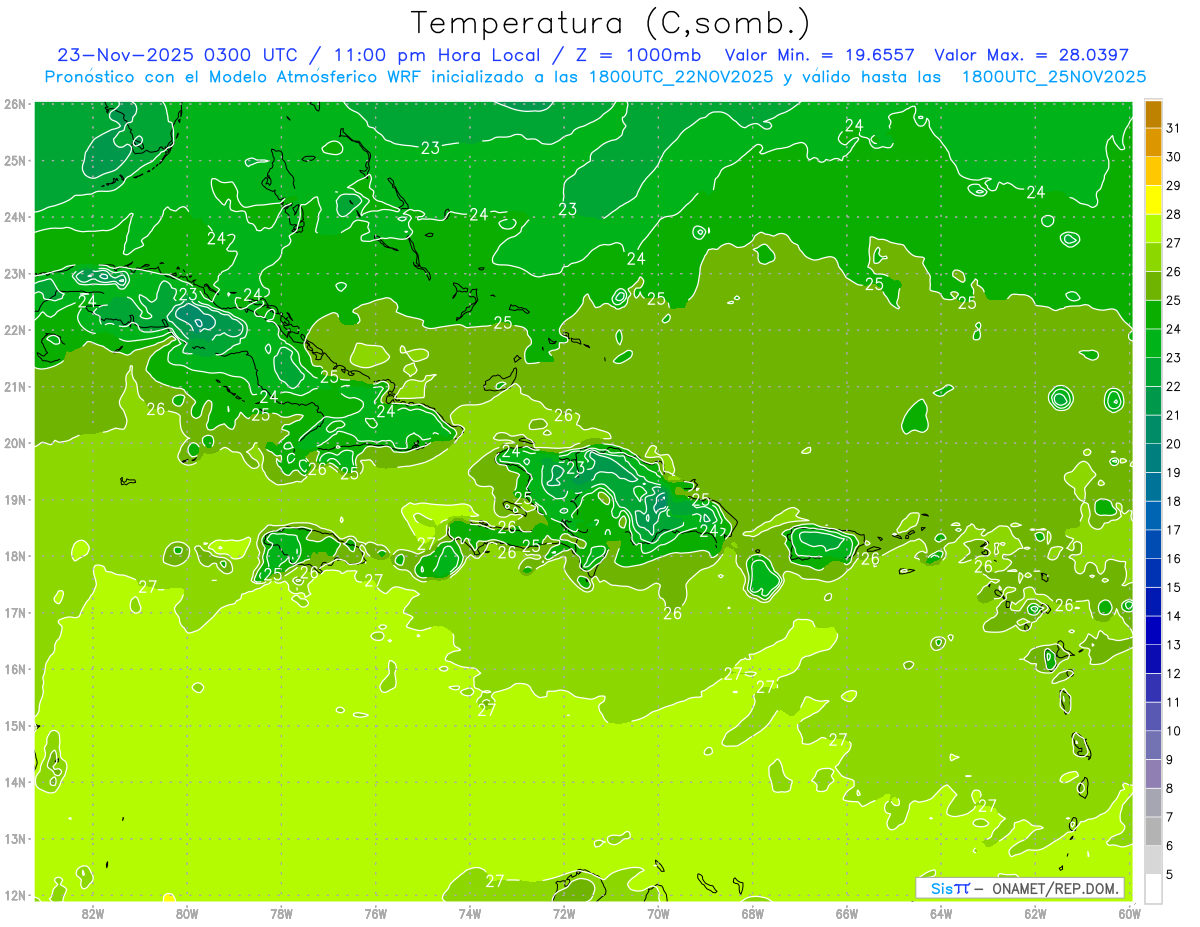The width and height of the screenshot is (1200, 927).
Task: Click the "22N" latitude axis label
Action: click(15, 330)
